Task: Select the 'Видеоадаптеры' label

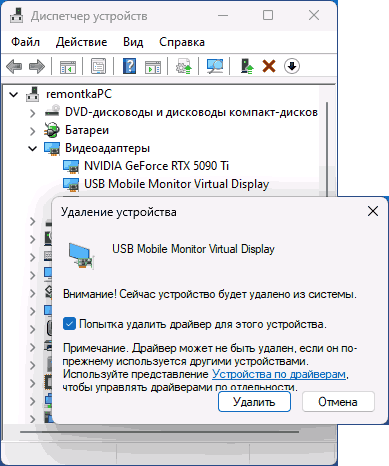Action: 107,148
